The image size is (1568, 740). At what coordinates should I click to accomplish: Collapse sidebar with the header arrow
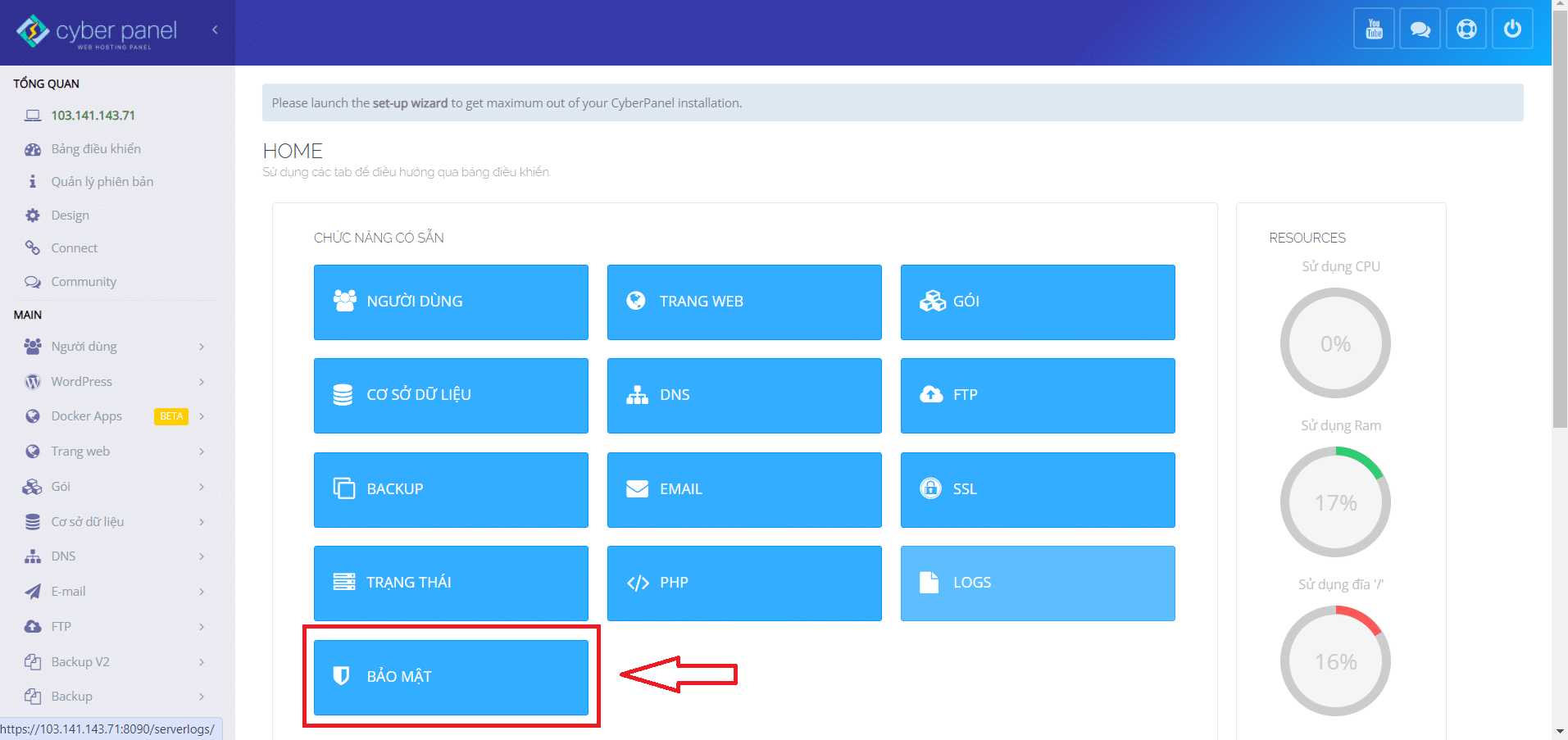(x=215, y=30)
